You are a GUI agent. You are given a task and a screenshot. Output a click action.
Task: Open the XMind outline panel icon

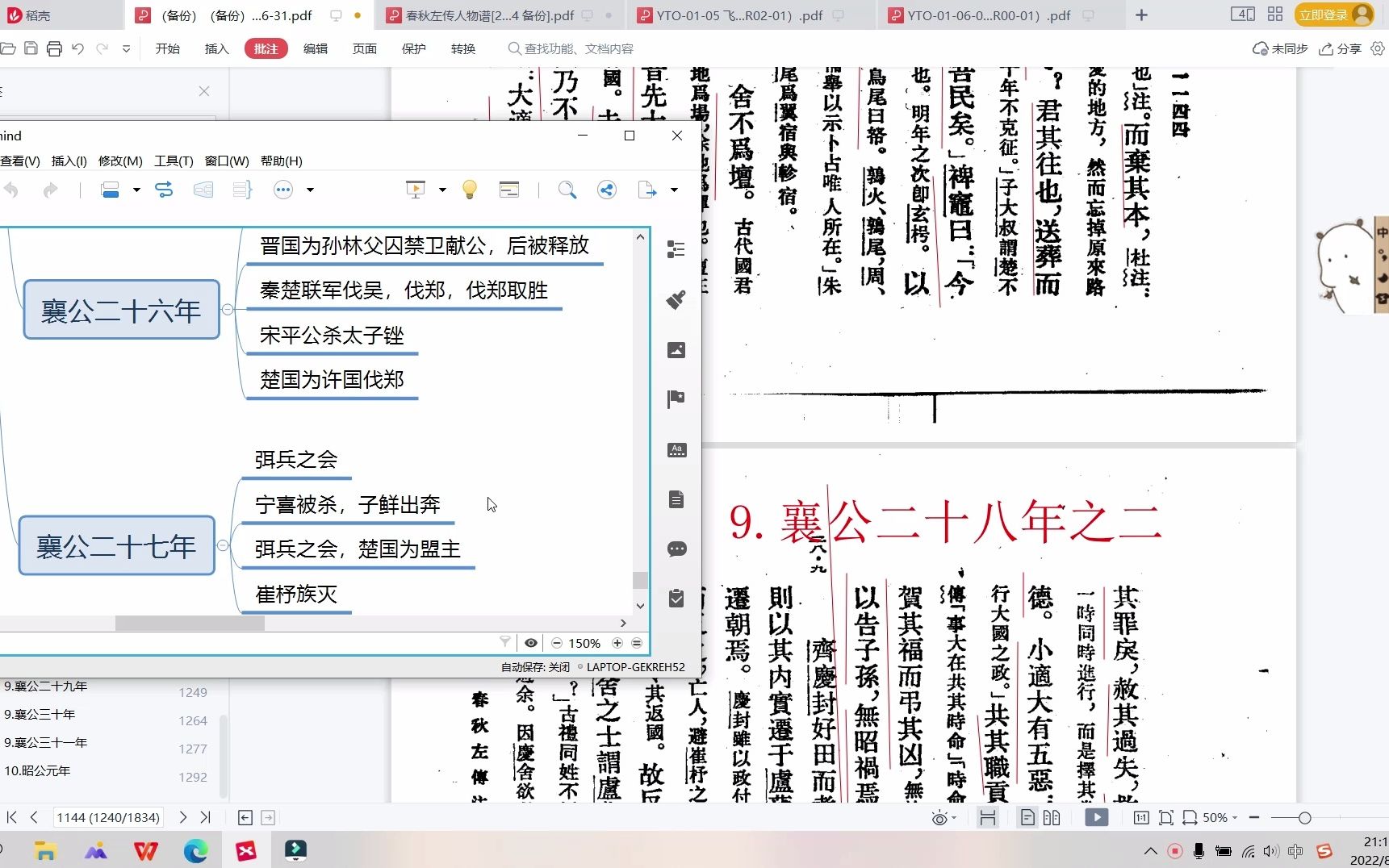[676, 249]
